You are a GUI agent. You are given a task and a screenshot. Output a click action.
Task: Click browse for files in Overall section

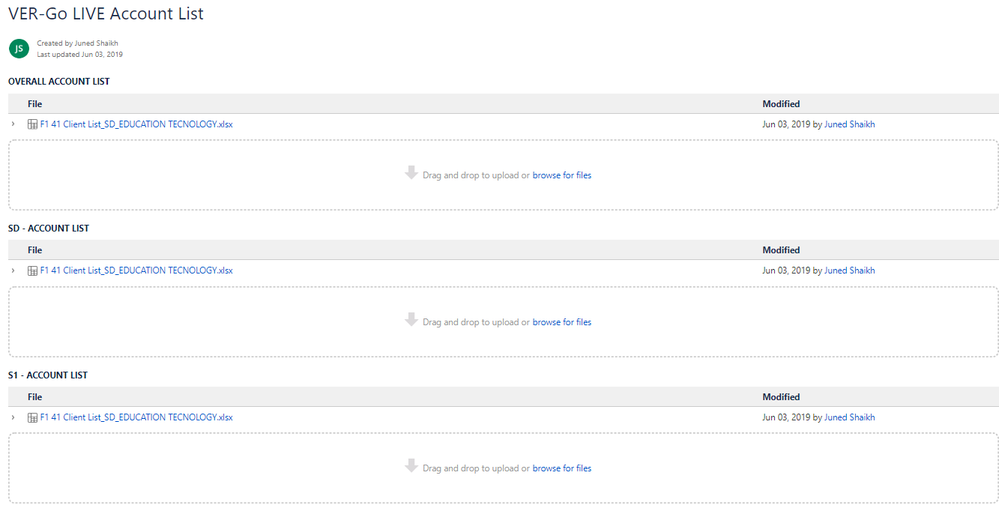point(562,175)
